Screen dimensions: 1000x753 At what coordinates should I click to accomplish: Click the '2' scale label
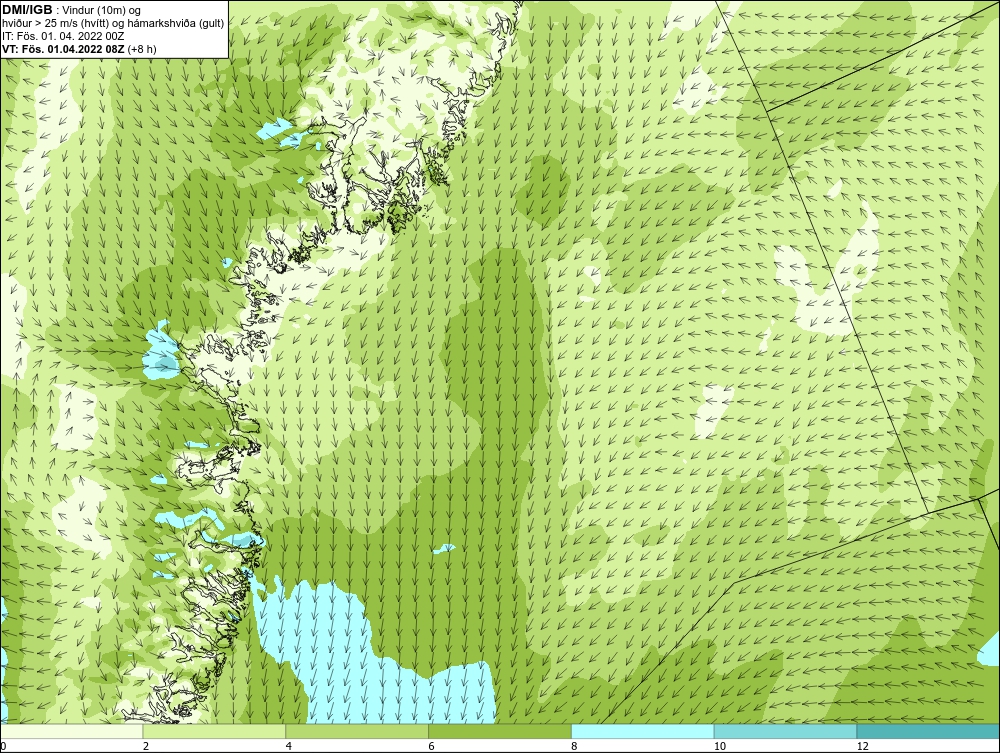[146, 746]
